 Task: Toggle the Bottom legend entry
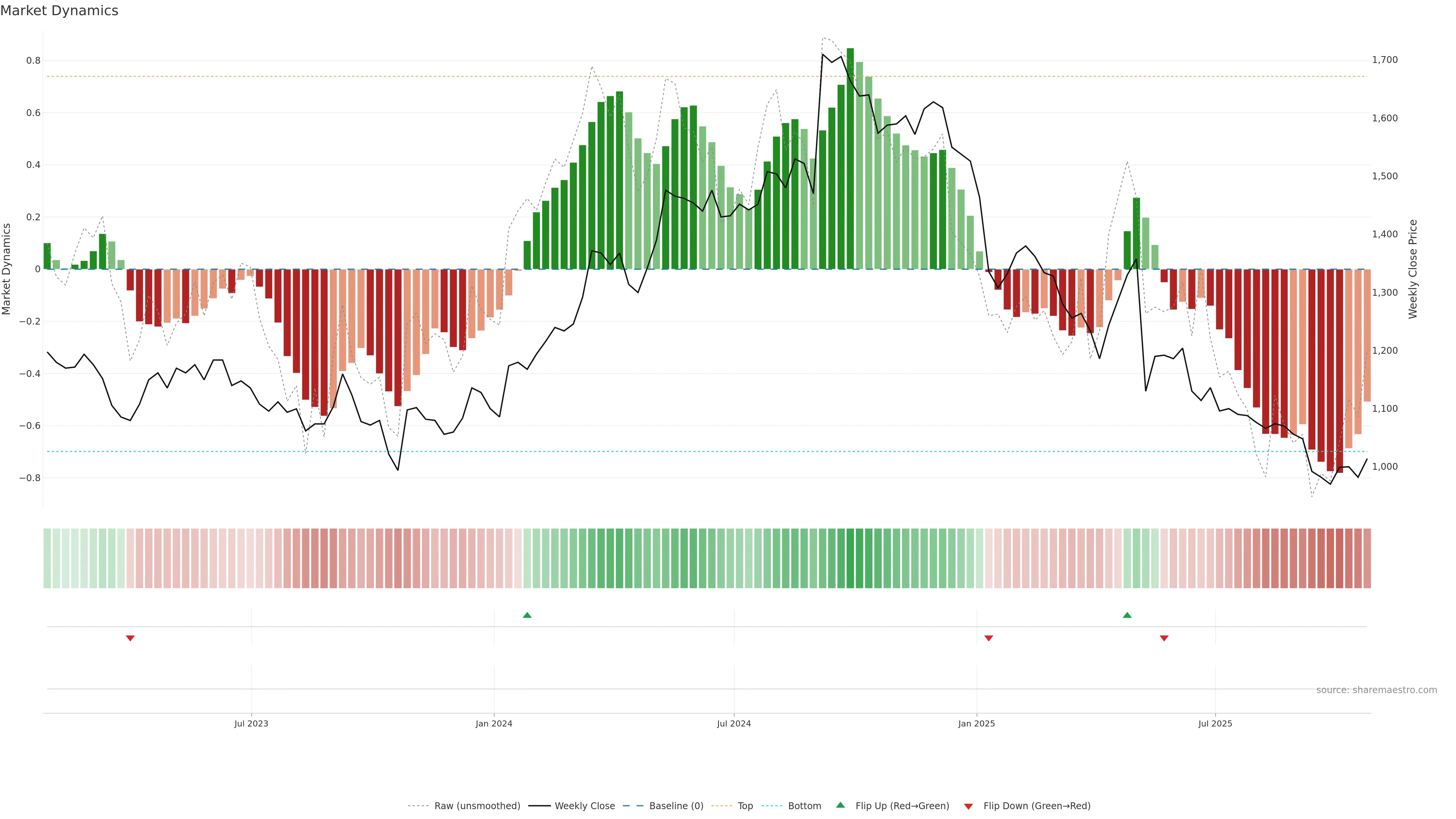(804, 806)
